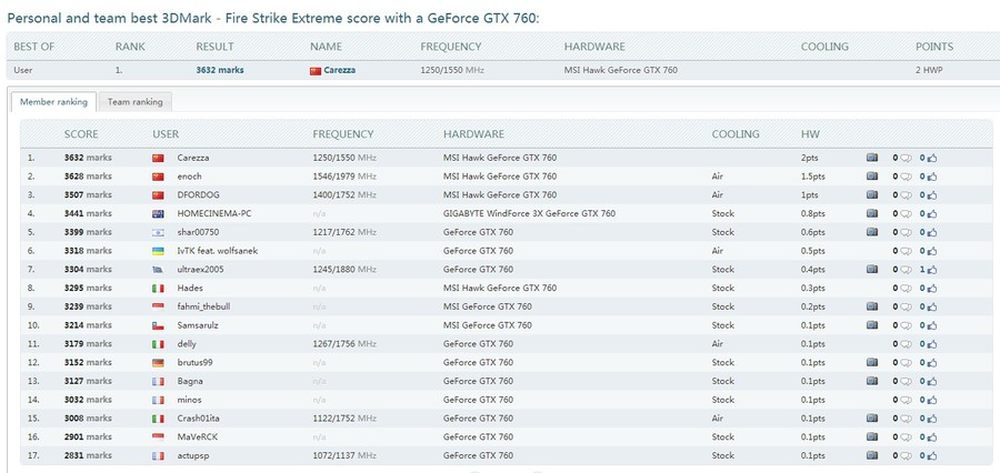Open the comments bubble for minos
Viewport: 1000px width, 473px height.
pyautogui.click(x=905, y=400)
